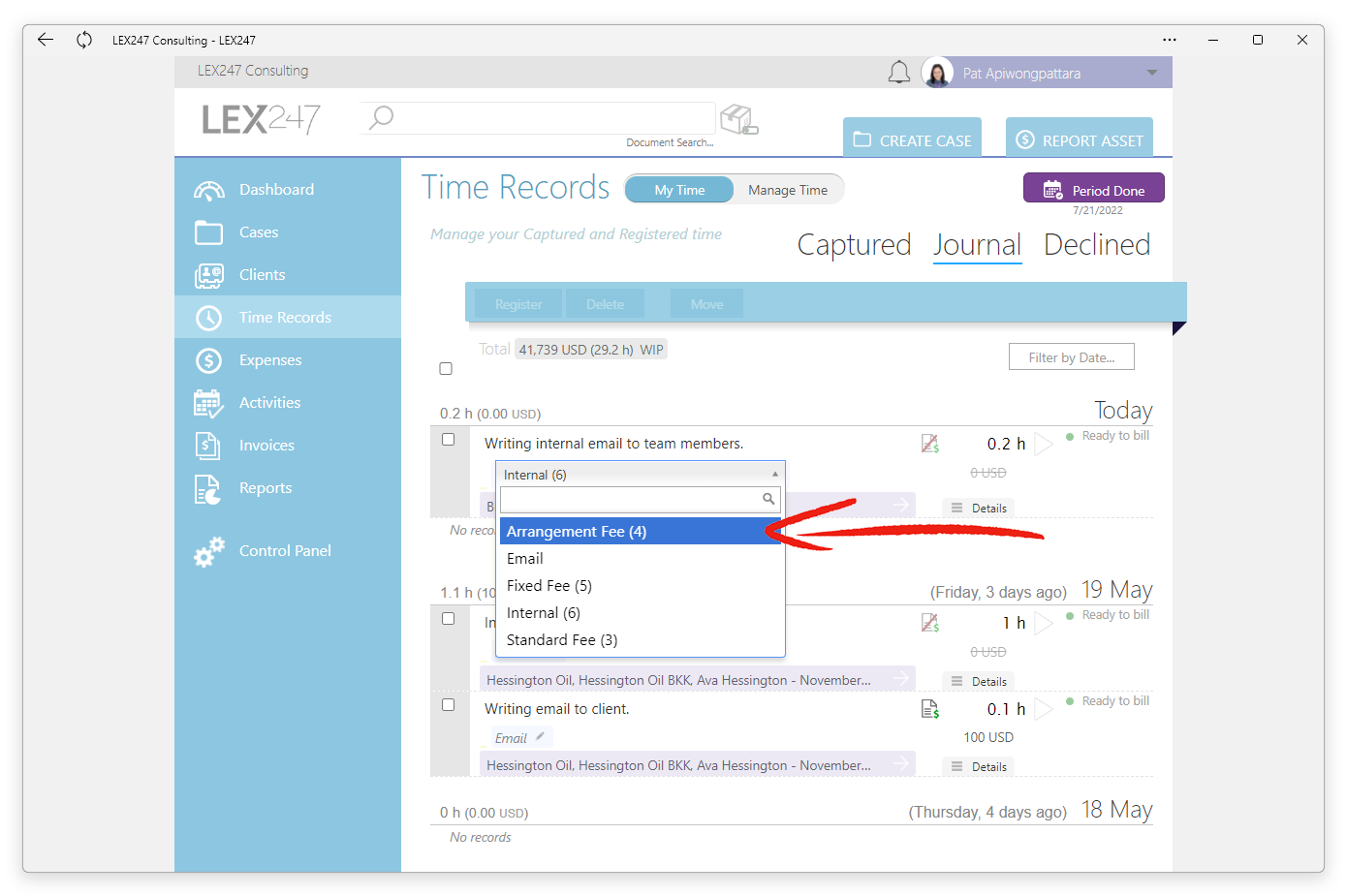Click the notification bell icon

(x=899, y=73)
